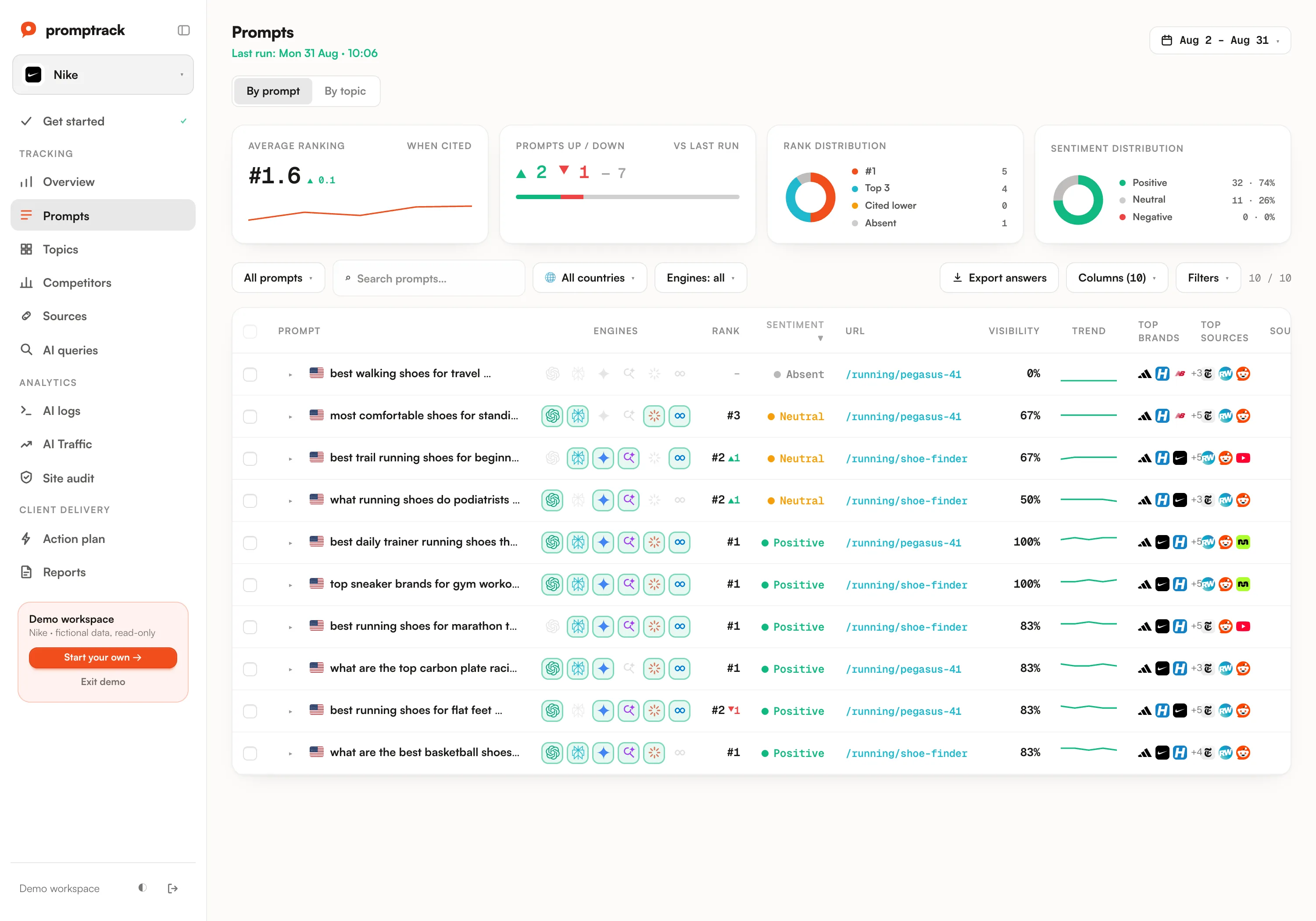
Task: Open /running/shoe-finder link in best trail running row
Action: 906,458
